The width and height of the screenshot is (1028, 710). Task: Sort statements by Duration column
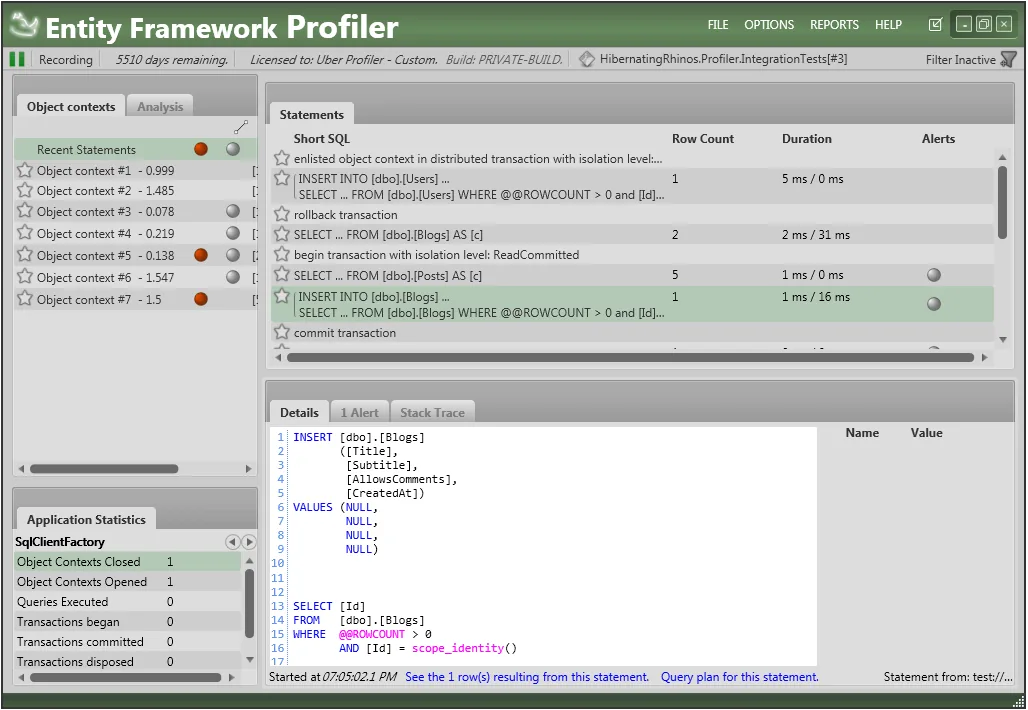(x=806, y=138)
